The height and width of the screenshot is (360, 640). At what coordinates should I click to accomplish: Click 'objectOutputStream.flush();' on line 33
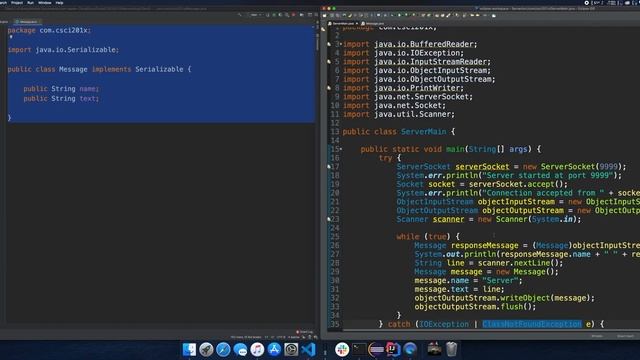click(x=475, y=307)
